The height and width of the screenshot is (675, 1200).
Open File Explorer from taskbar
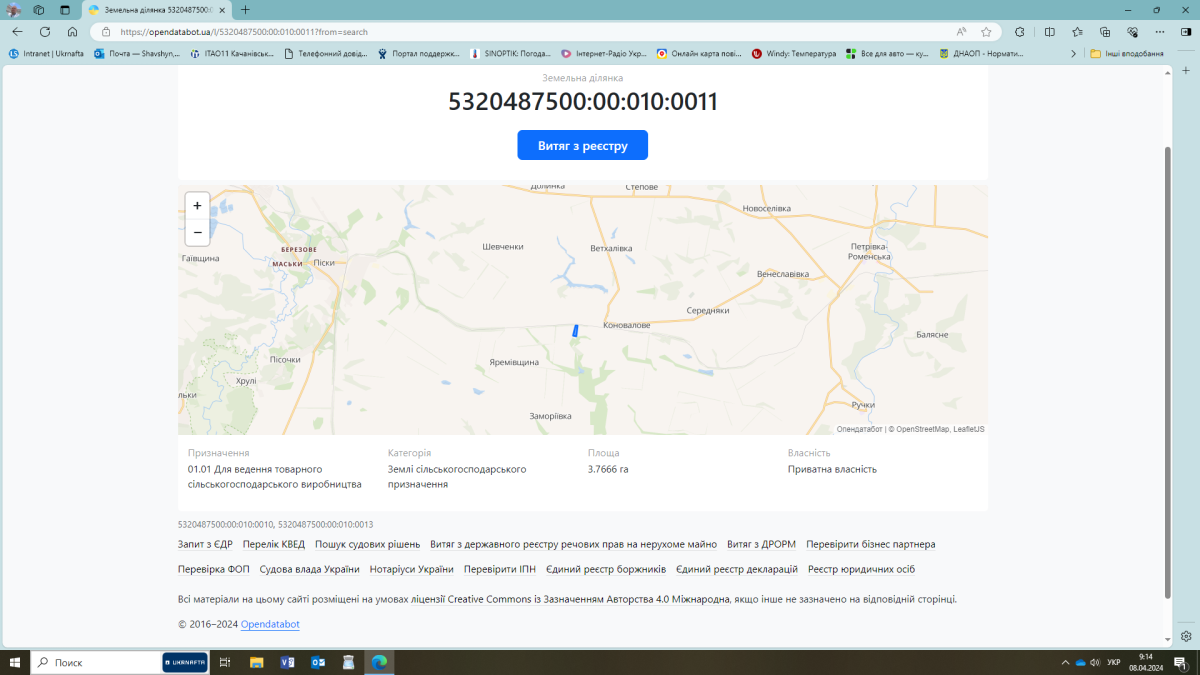pos(256,662)
